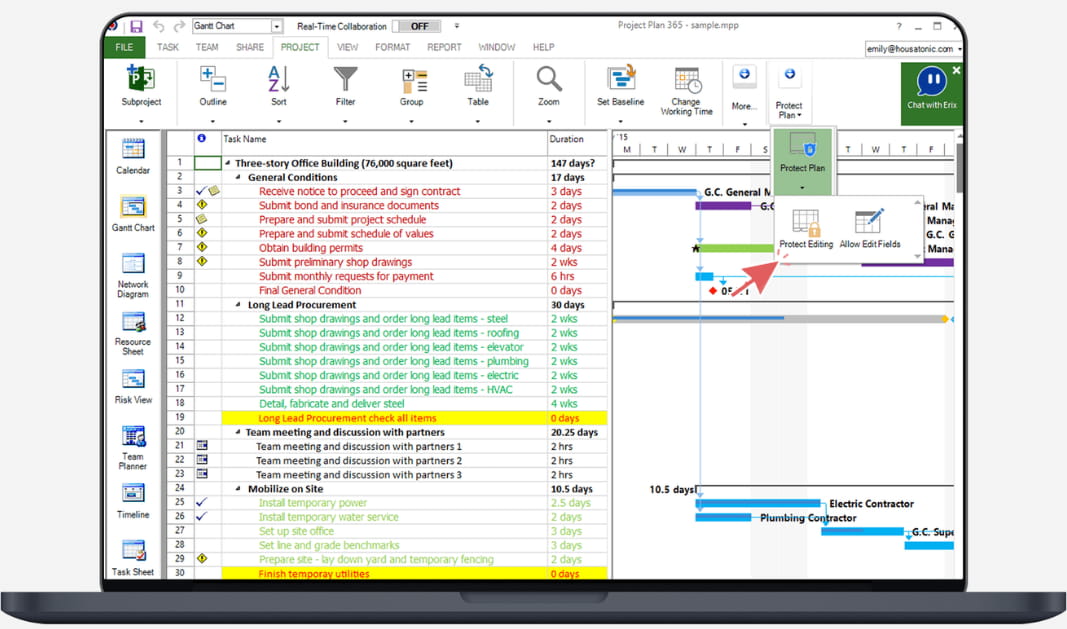1067x629 pixels.
Task: Click the Sort A-Z icon
Action: (x=278, y=79)
